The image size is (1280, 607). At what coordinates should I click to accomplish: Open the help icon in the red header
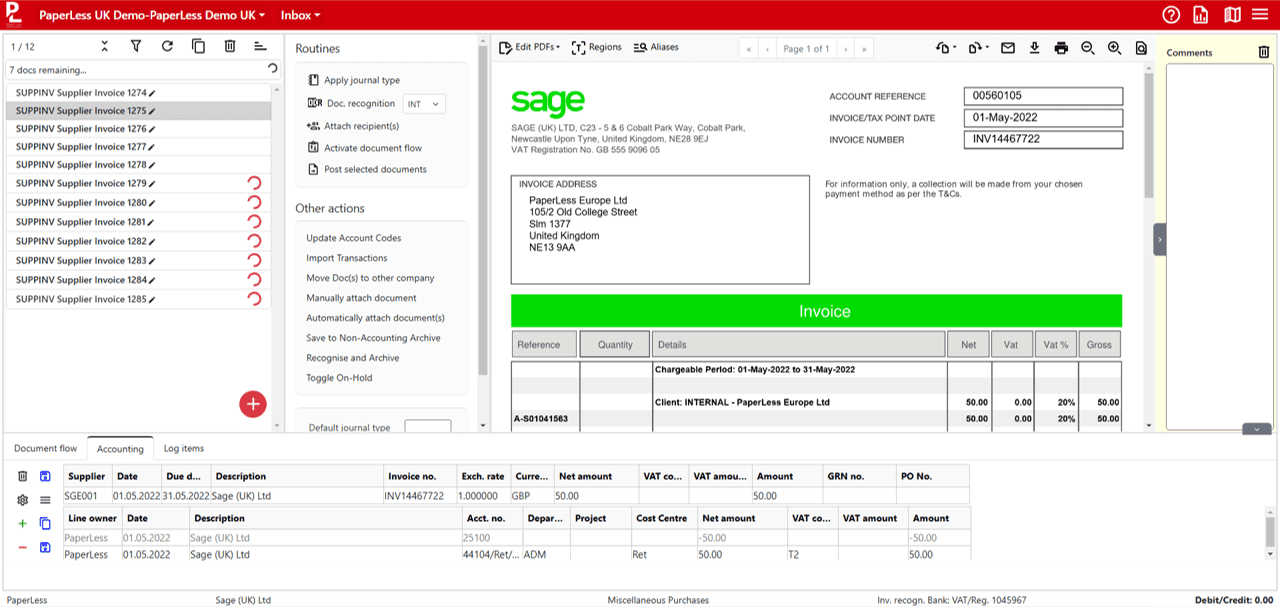click(1172, 15)
